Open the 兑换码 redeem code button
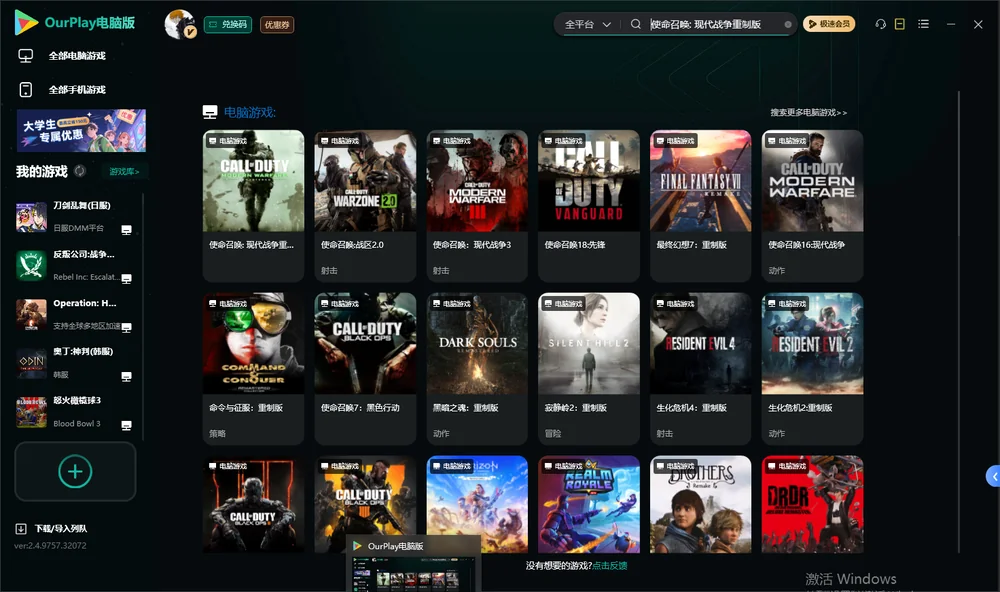 click(228, 25)
